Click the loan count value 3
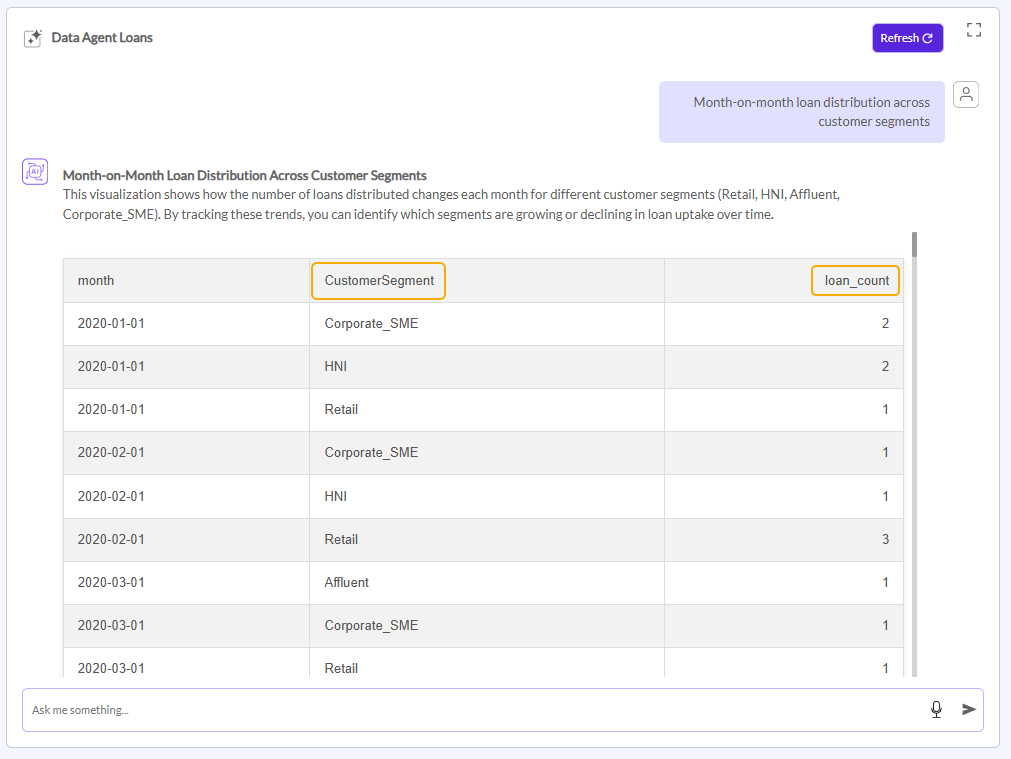 [884, 539]
